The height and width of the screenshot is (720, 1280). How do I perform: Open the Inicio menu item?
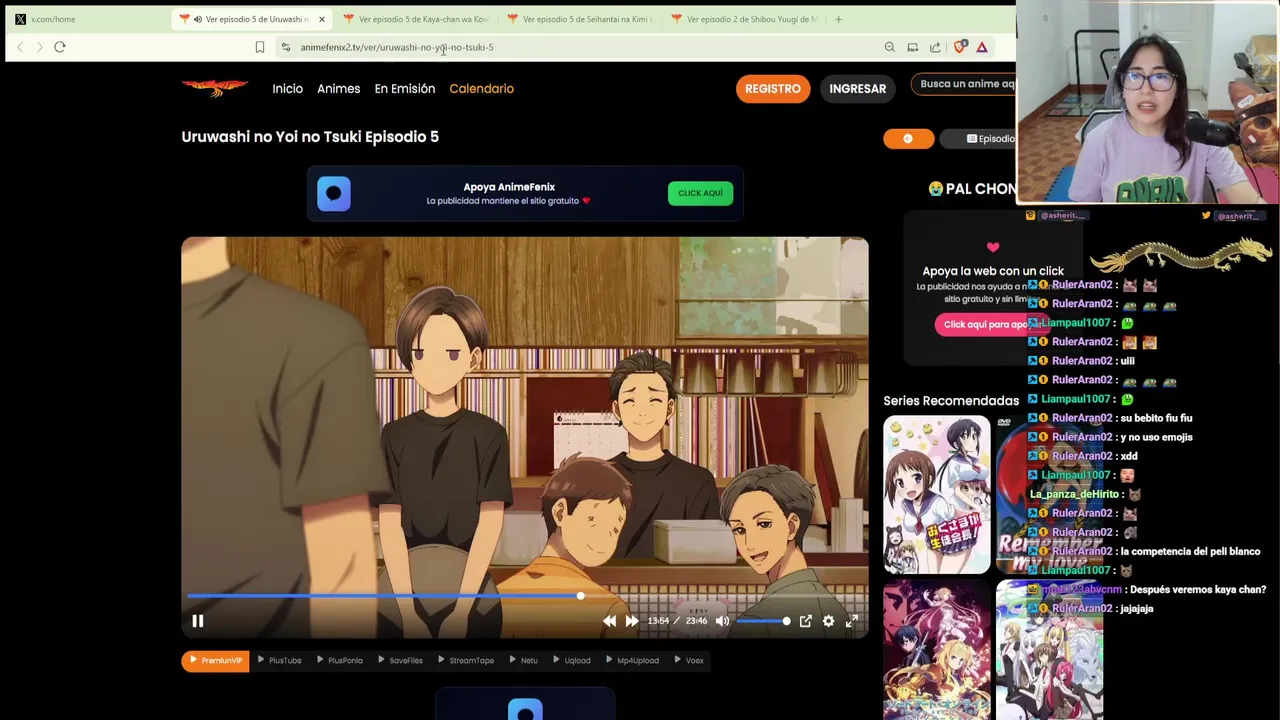pos(287,89)
